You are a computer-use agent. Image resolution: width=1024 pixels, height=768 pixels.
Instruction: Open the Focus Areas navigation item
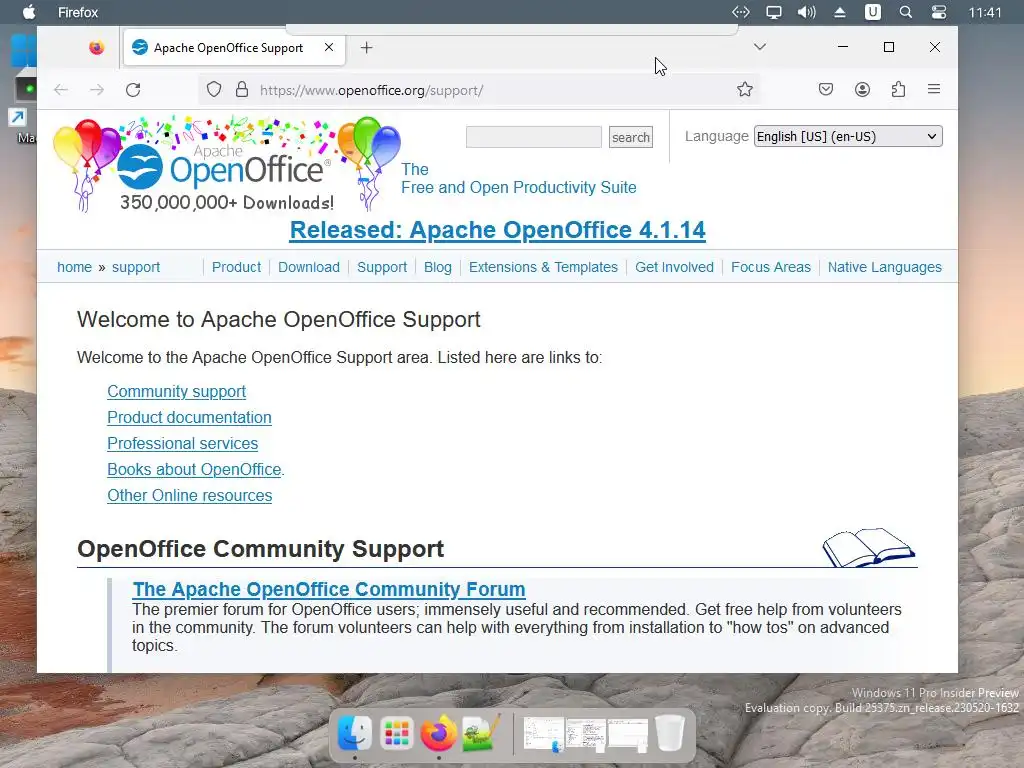coord(771,267)
